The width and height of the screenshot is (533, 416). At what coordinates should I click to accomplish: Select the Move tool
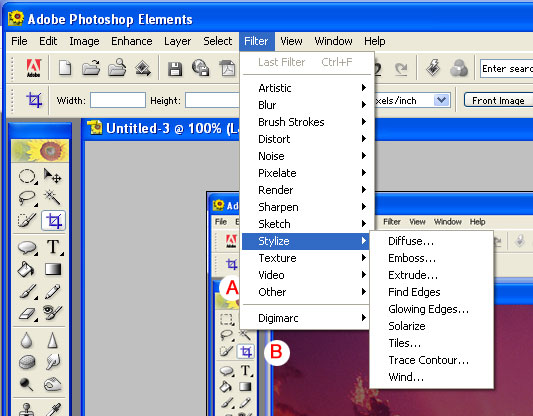52,176
